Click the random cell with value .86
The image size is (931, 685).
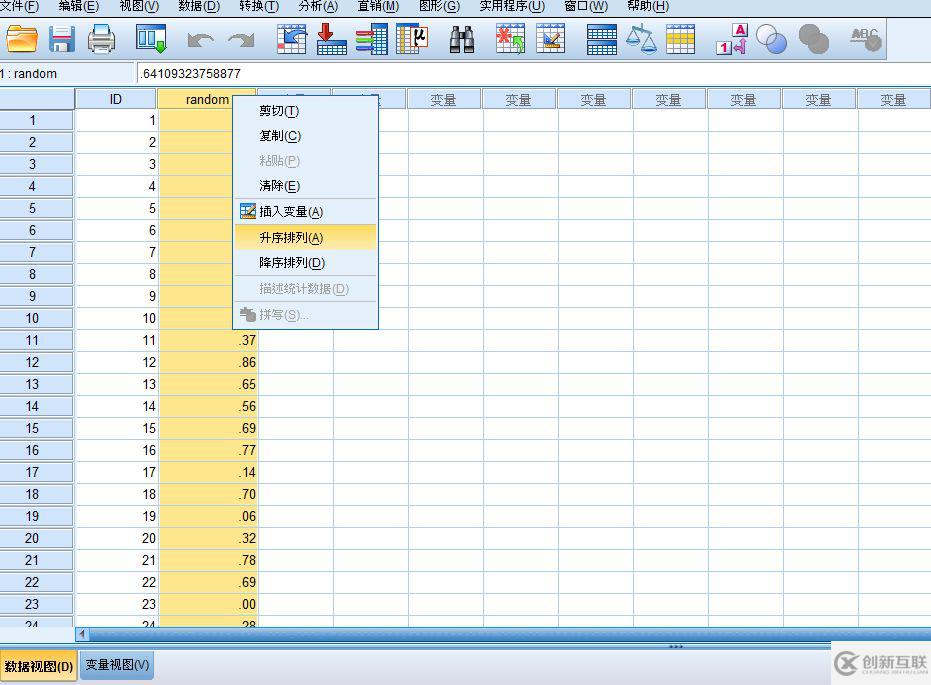click(208, 362)
